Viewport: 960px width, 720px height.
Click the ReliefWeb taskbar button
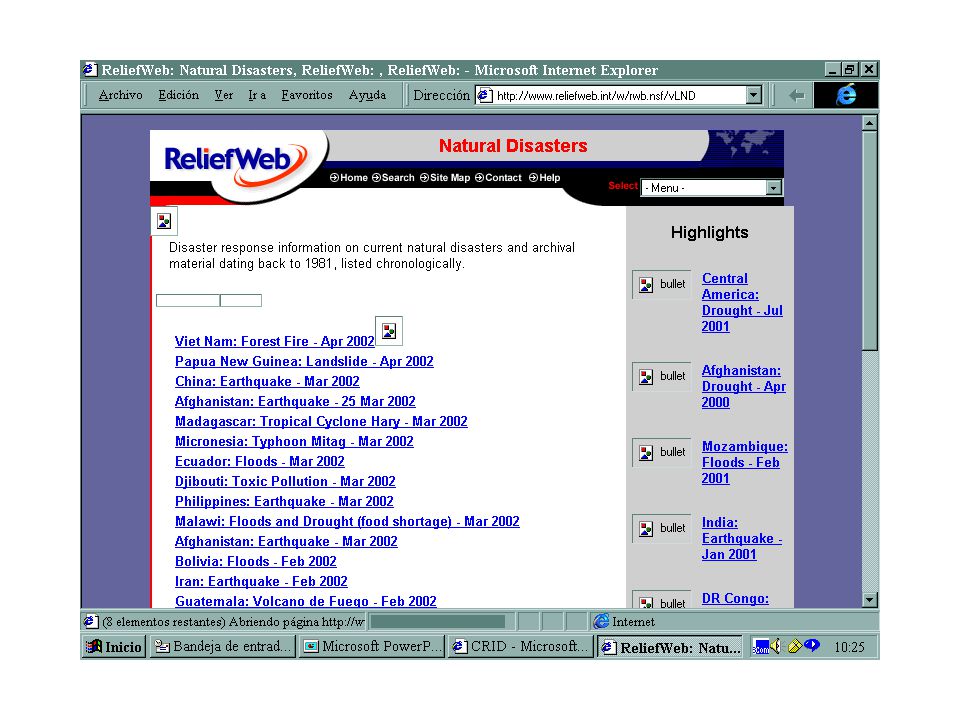coord(670,647)
